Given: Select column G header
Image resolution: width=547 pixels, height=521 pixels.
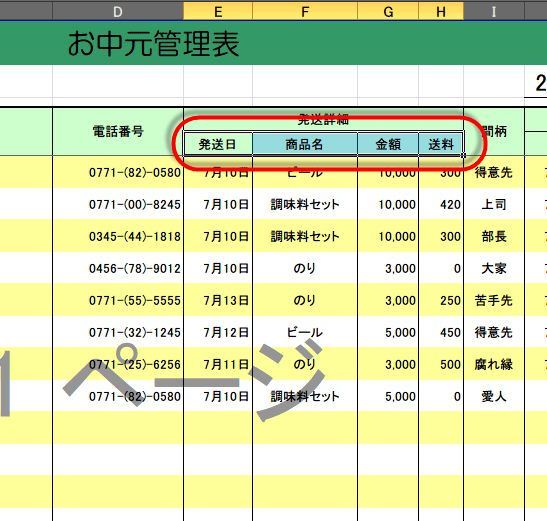Looking at the screenshot, I should click(388, 11).
